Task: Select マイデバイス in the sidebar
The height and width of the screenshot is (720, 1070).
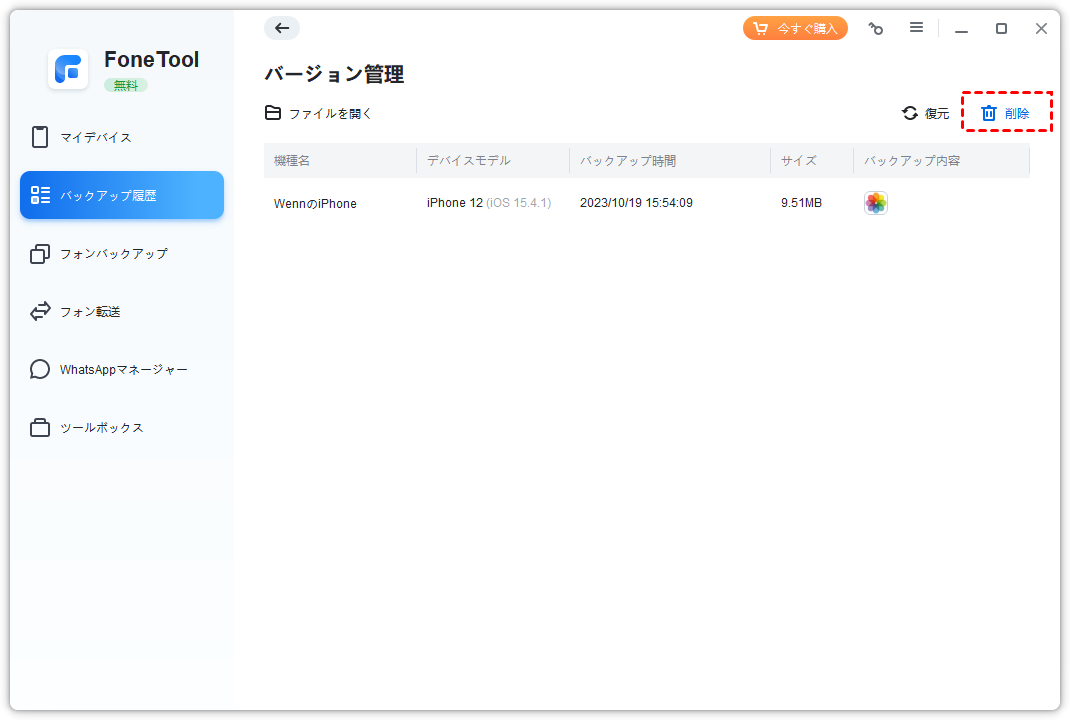Action: [x=95, y=137]
